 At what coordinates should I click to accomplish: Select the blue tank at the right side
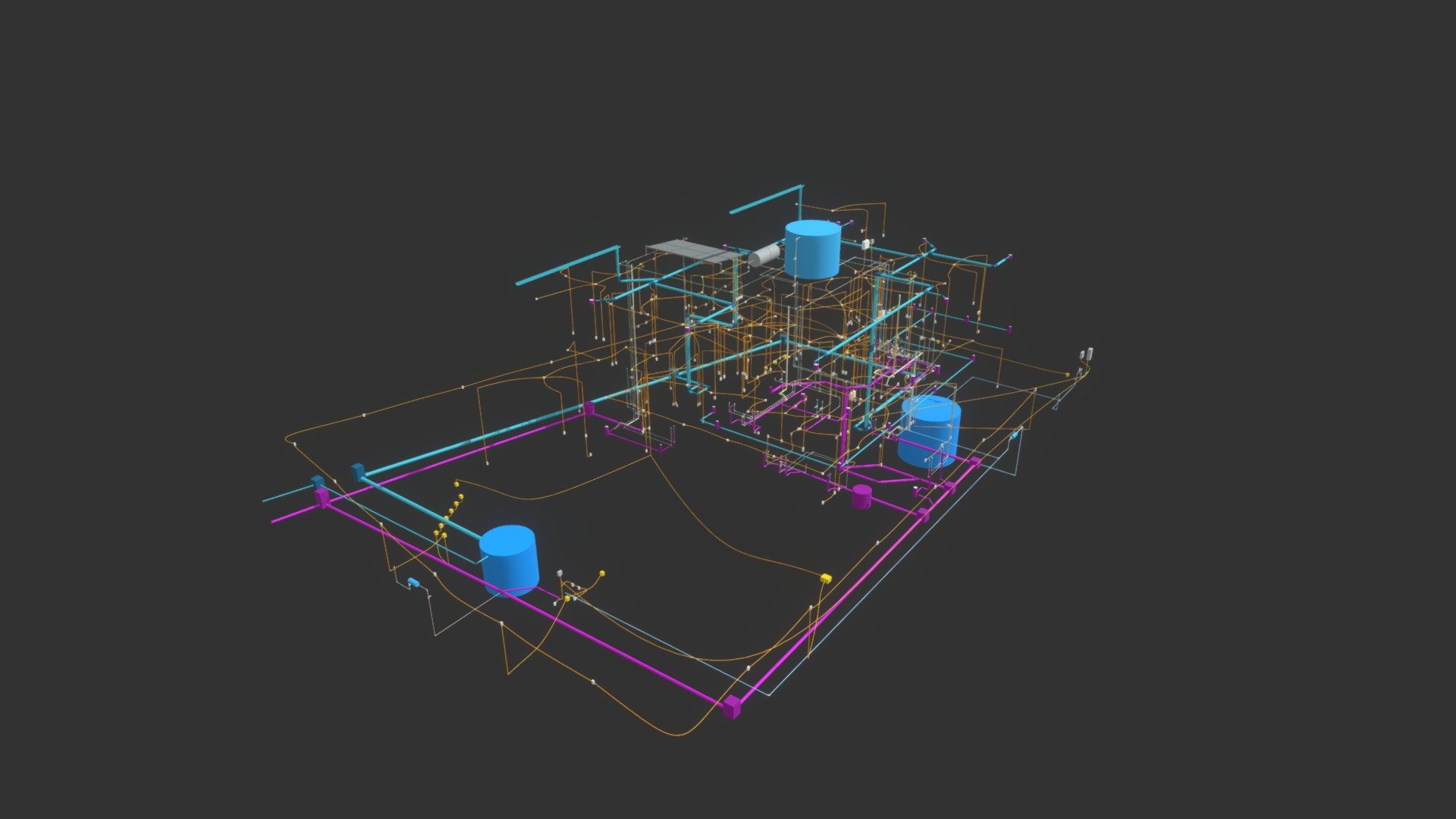[930, 430]
